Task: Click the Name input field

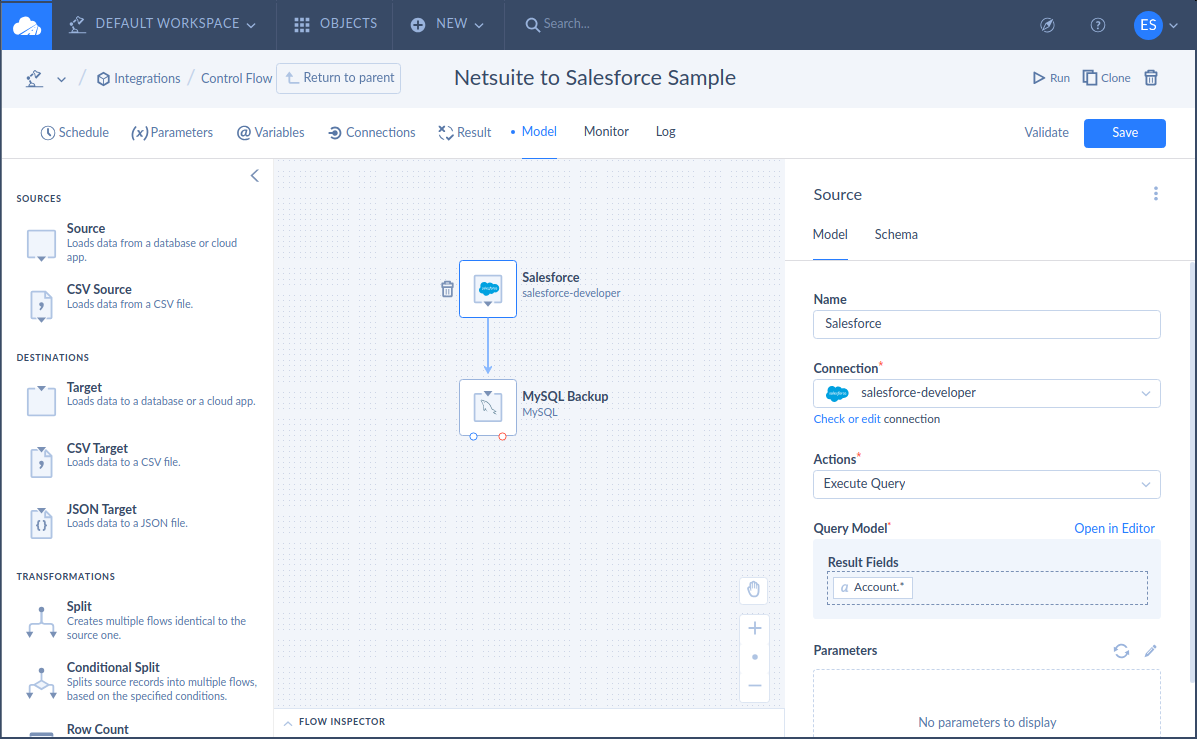Action: click(x=986, y=324)
